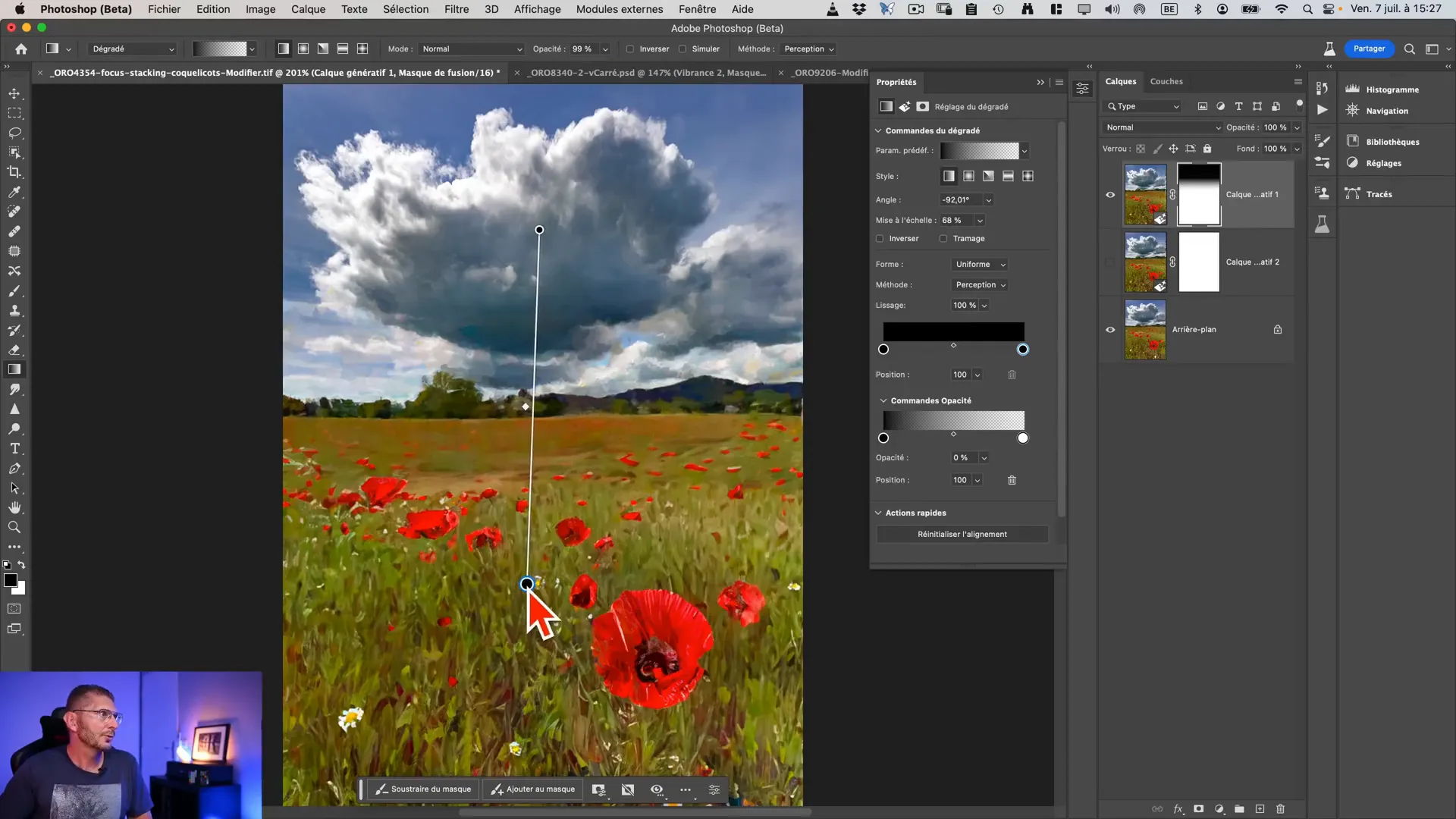Delete layer using Layers panel trash
1456x819 pixels.
pos(1280,809)
